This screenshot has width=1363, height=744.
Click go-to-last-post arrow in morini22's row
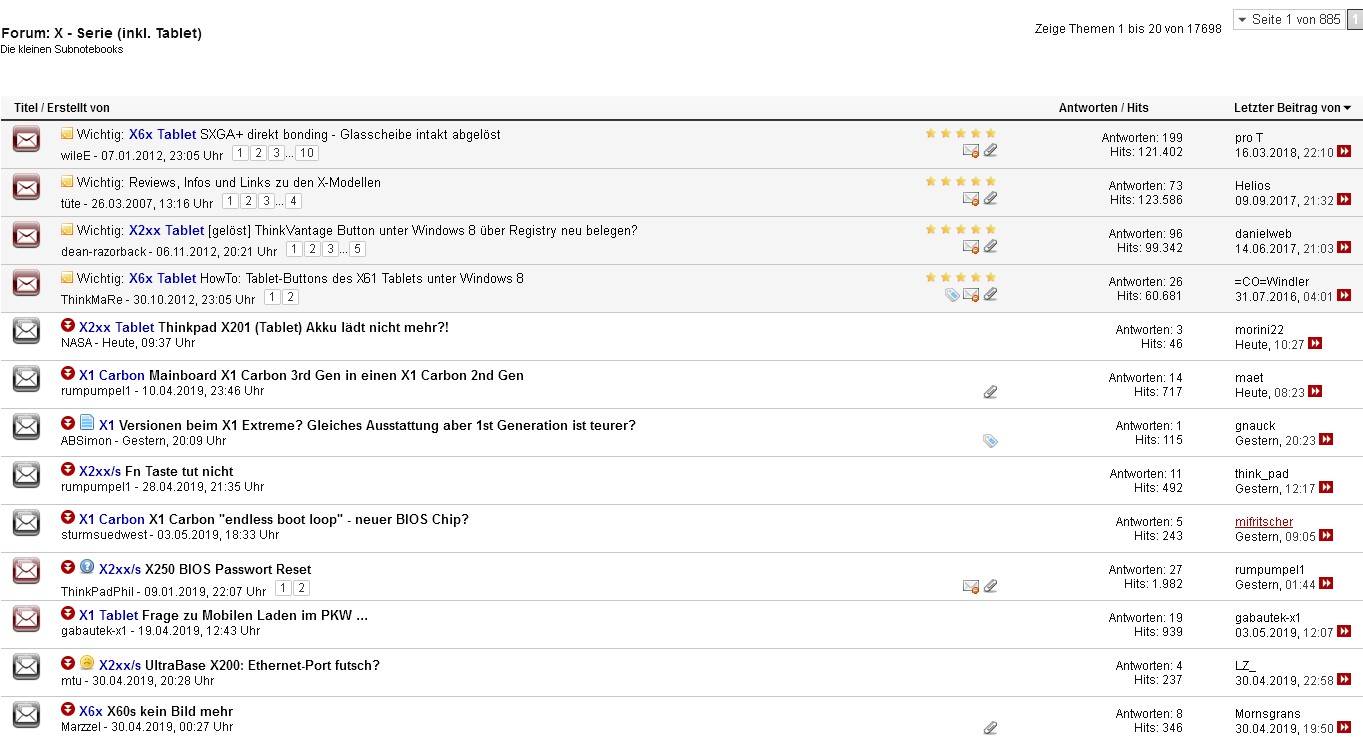tap(1316, 344)
